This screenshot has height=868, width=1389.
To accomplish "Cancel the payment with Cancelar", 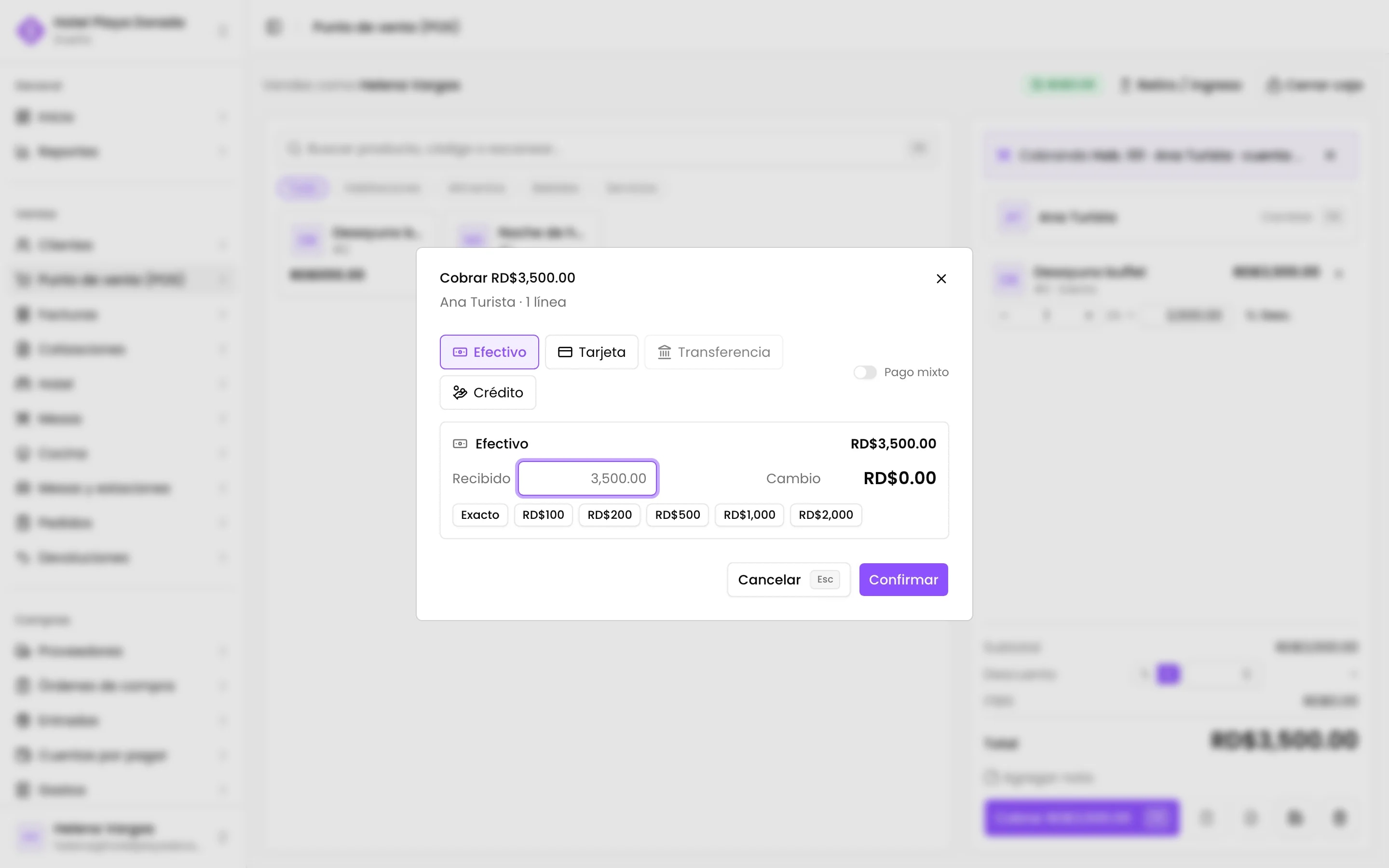I will click(789, 580).
